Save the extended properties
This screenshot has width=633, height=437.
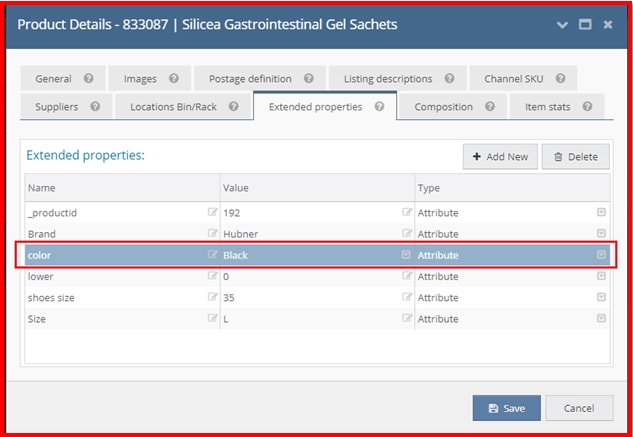(x=506, y=408)
